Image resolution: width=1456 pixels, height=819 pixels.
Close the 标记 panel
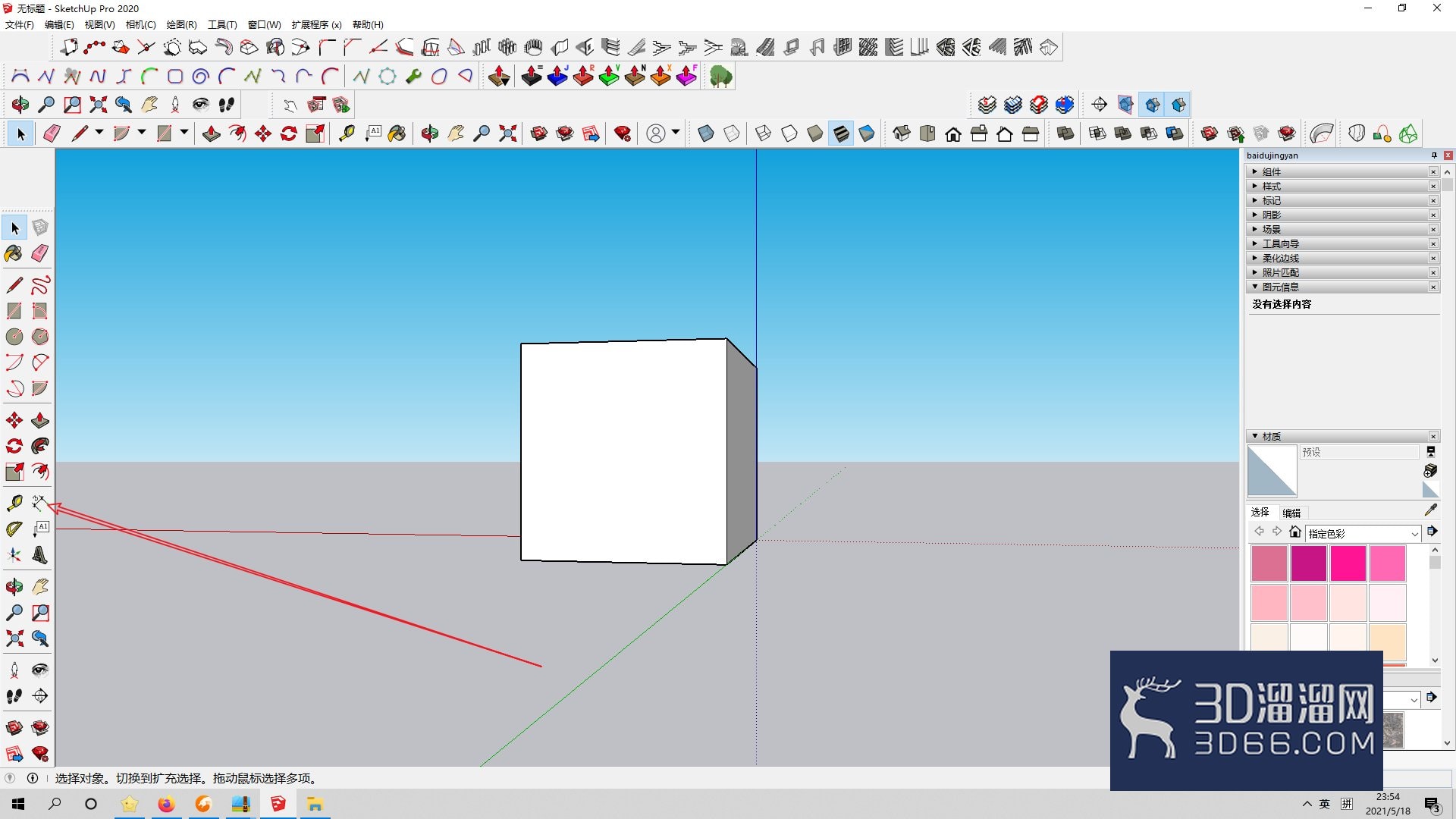[x=1433, y=201]
